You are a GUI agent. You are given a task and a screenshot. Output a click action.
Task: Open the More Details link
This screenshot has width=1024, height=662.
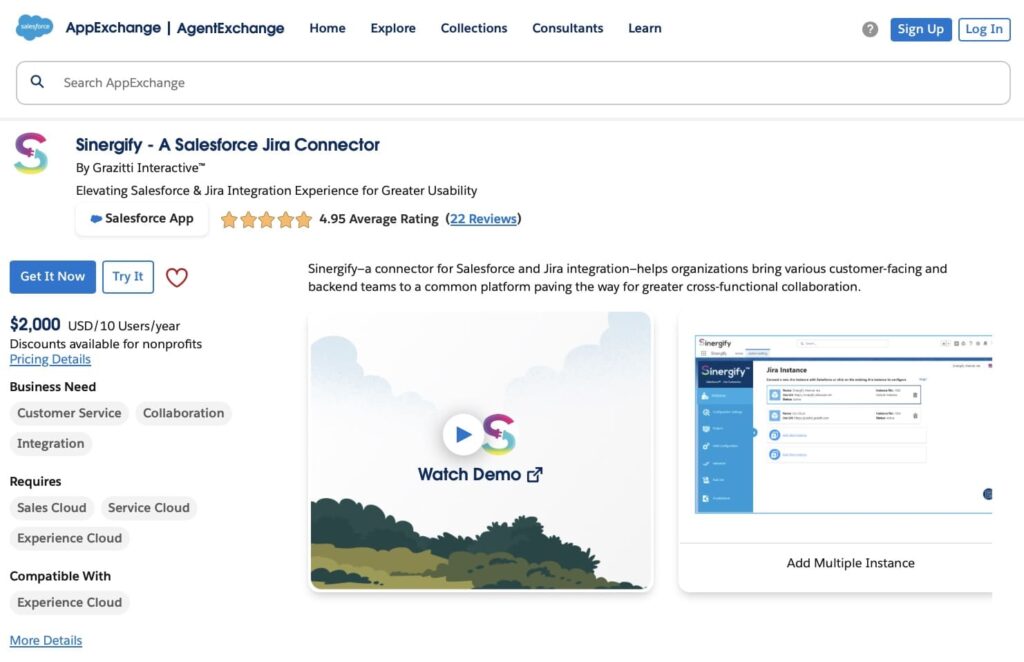click(46, 640)
